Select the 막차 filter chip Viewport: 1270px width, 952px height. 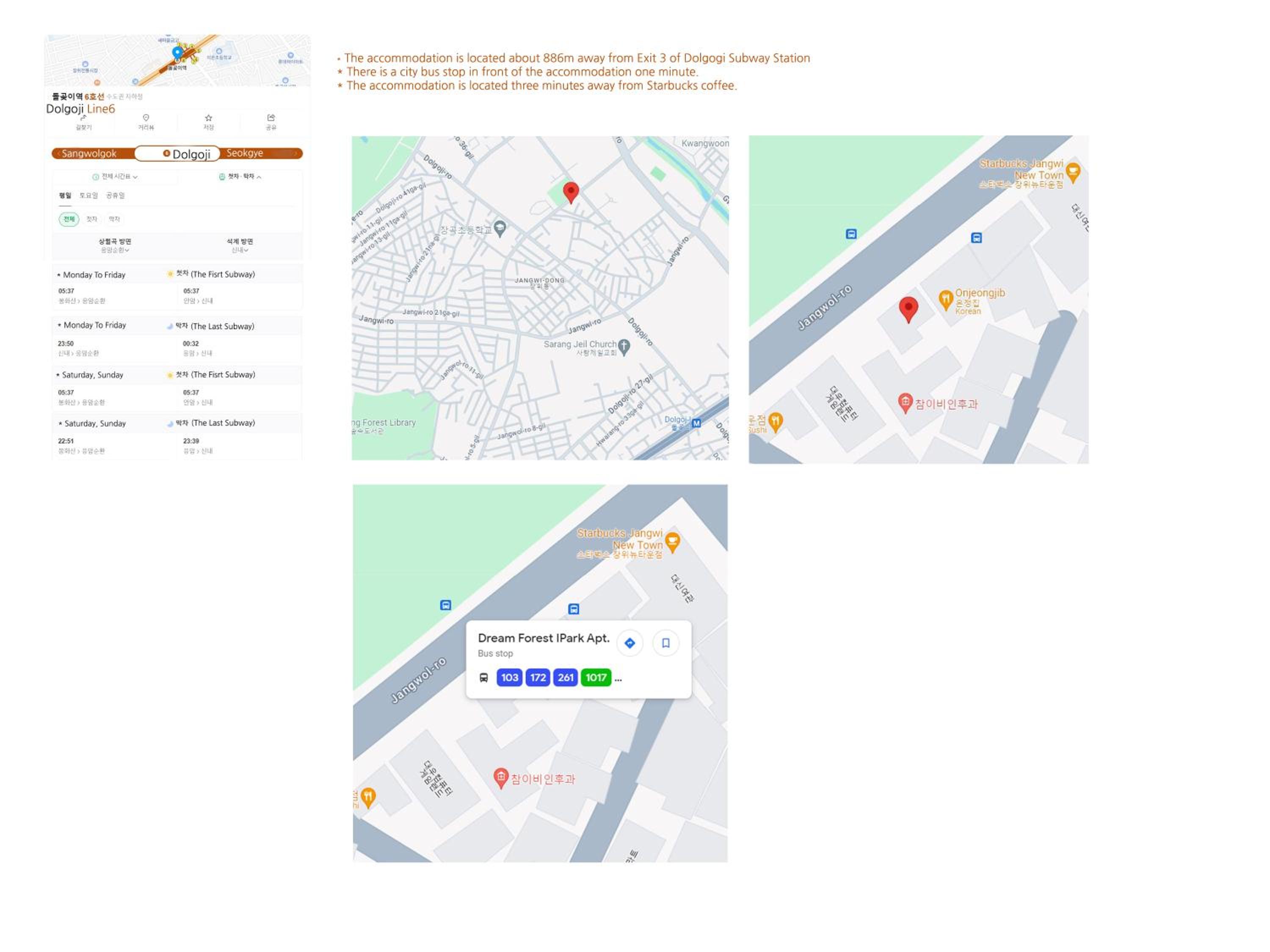point(114,219)
